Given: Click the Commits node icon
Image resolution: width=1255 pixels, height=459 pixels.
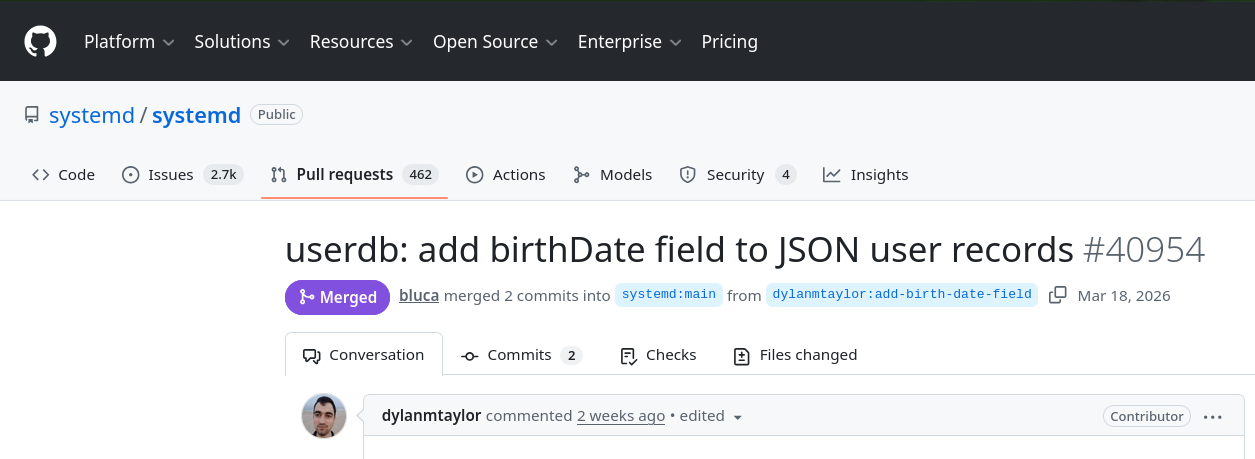Looking at the screenshot, I should point(470,356).
